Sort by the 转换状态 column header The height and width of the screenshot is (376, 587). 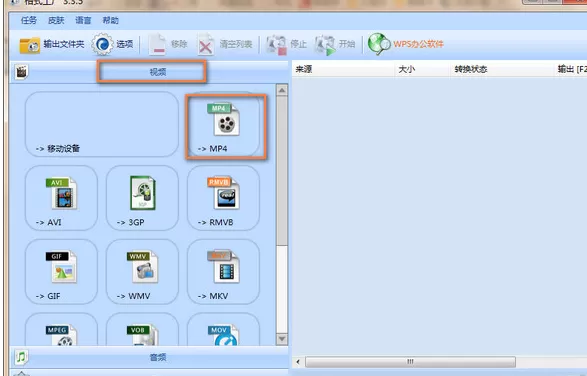(x=502, y=69)
